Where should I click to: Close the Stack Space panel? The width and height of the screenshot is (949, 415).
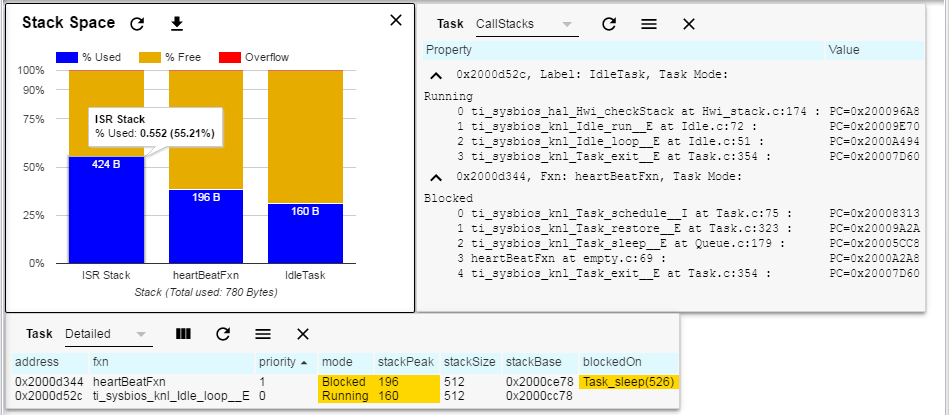point(396,20)
